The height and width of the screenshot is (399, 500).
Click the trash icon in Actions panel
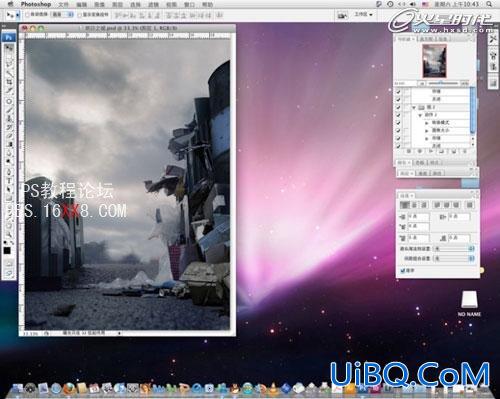tap(465, 152)
